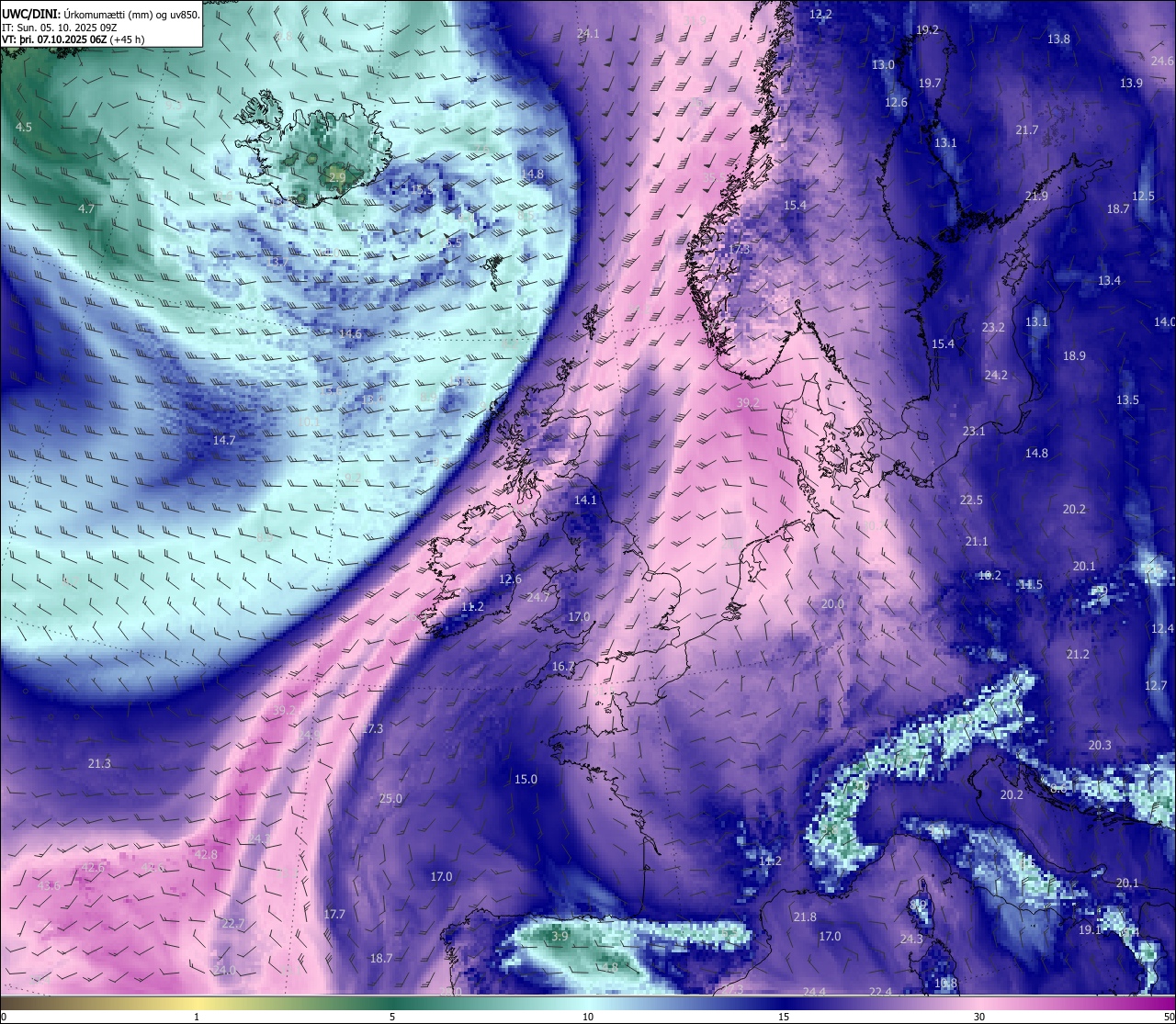Click the '5' tick label on the color scale
The width and height of the screenshot is (1176, 1024).
click(x=392, y=1017)
